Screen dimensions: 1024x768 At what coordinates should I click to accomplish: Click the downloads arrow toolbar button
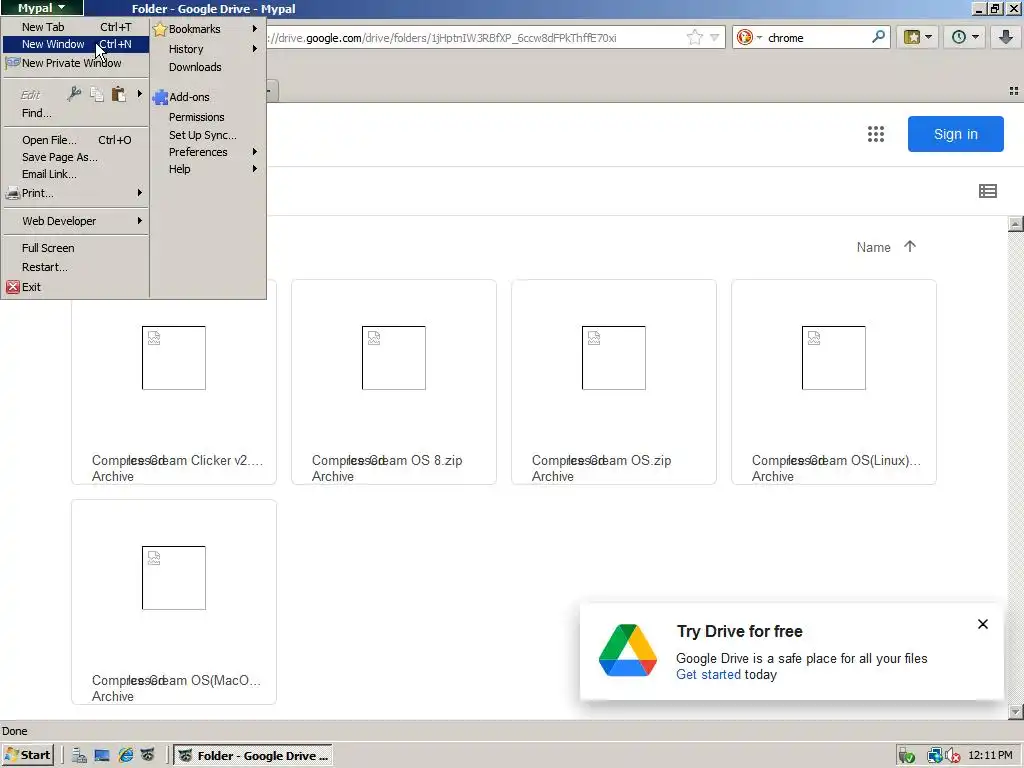(x=1006, y=37)
